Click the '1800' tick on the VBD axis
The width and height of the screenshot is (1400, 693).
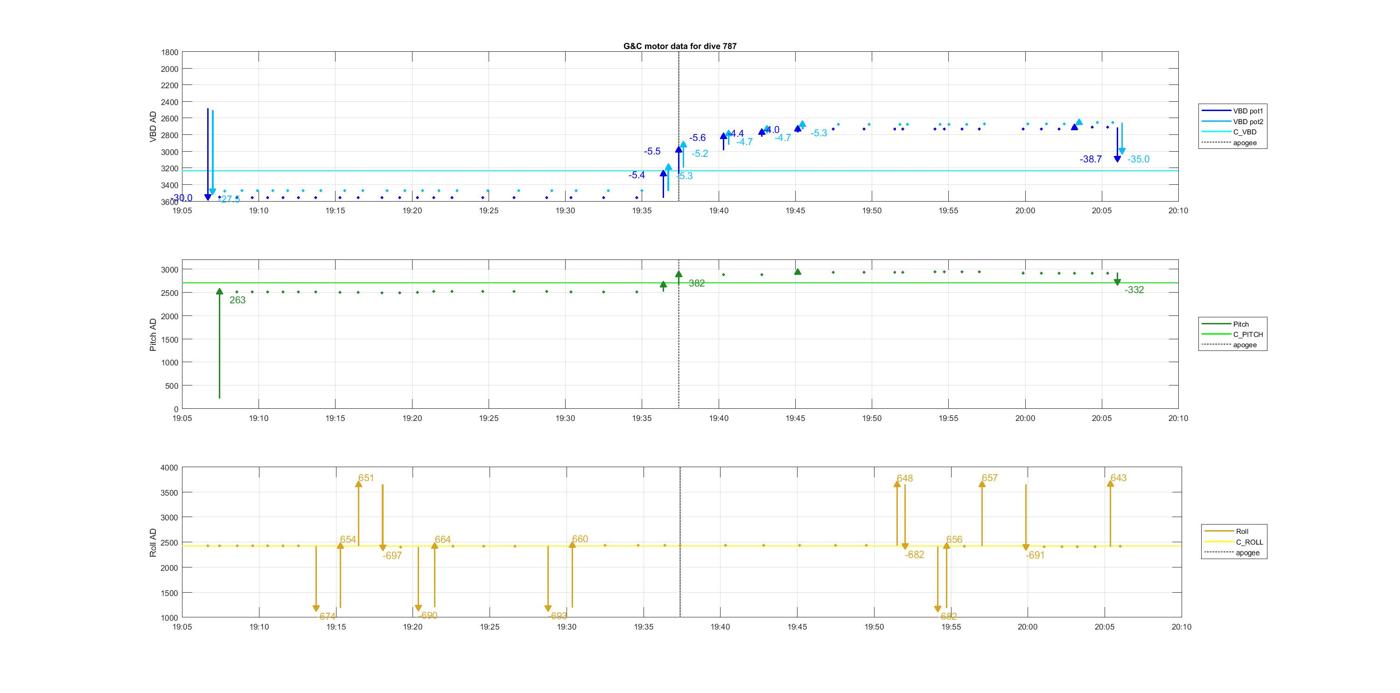[170, 52]
